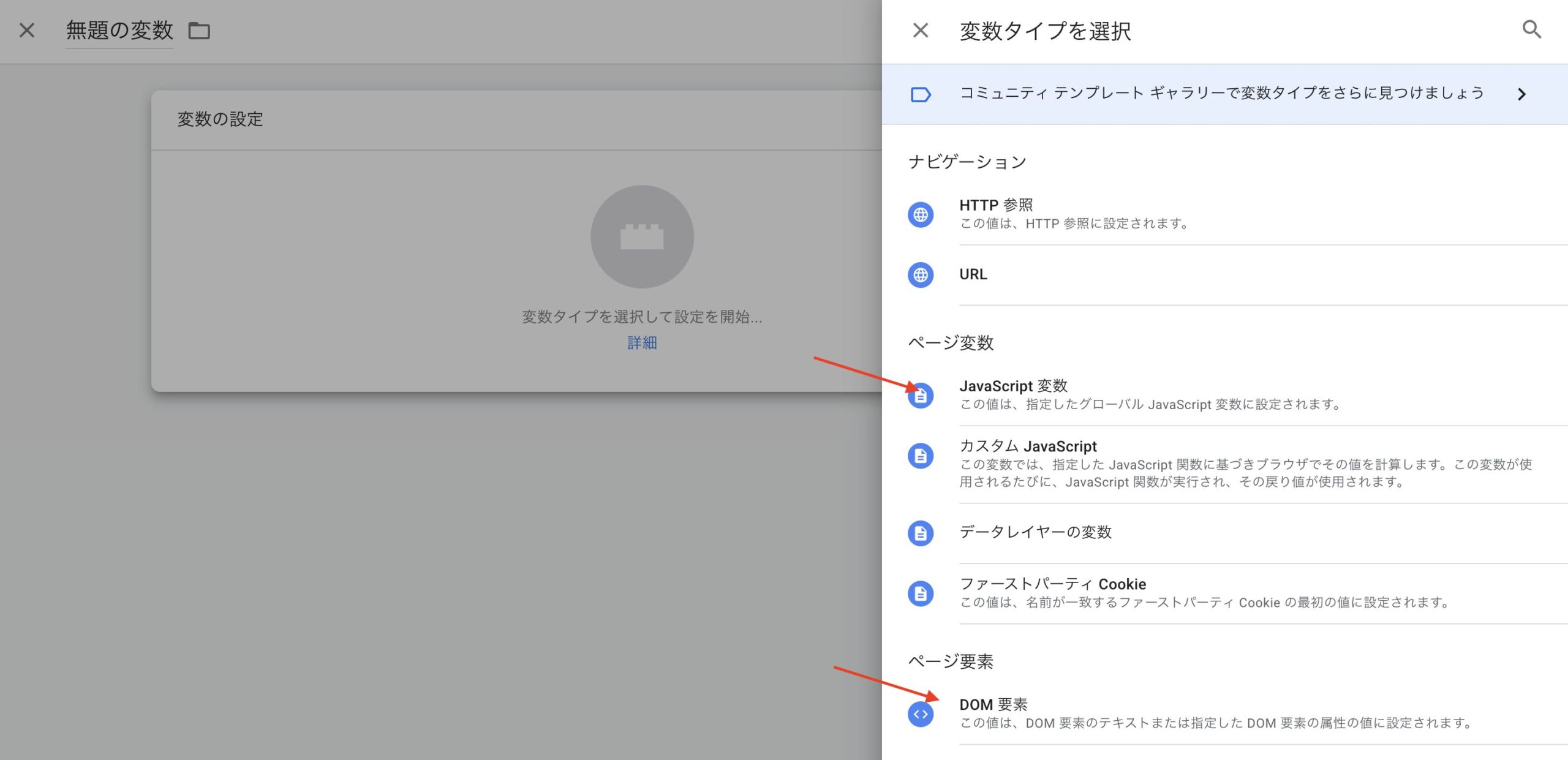1568x760 pixels.
Task: Expand the community template gallery chevron
Action: 1521,94
